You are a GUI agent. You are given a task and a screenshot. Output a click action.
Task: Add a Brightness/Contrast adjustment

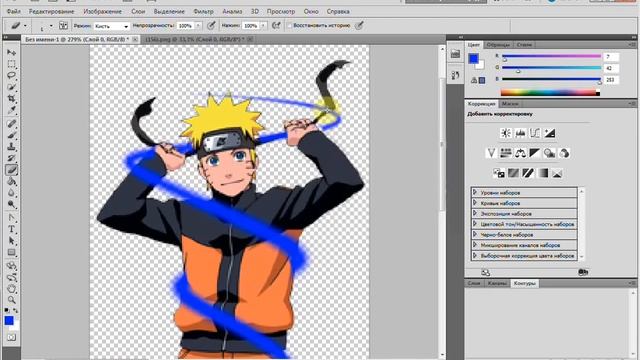pyautogui.click(x=506, y=133)
